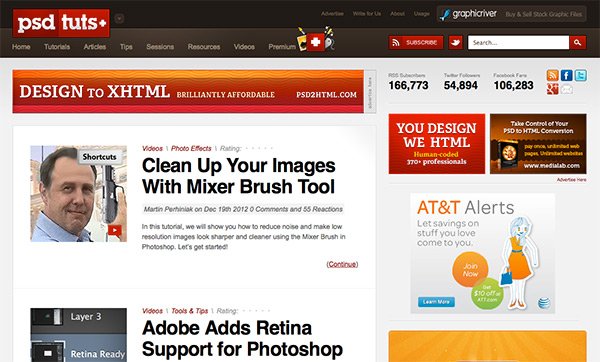Image resolution: width=600 pixels, height=362 pixels.
Task: Click the Advertise Here link below ads
Action: tap(571, 179)
